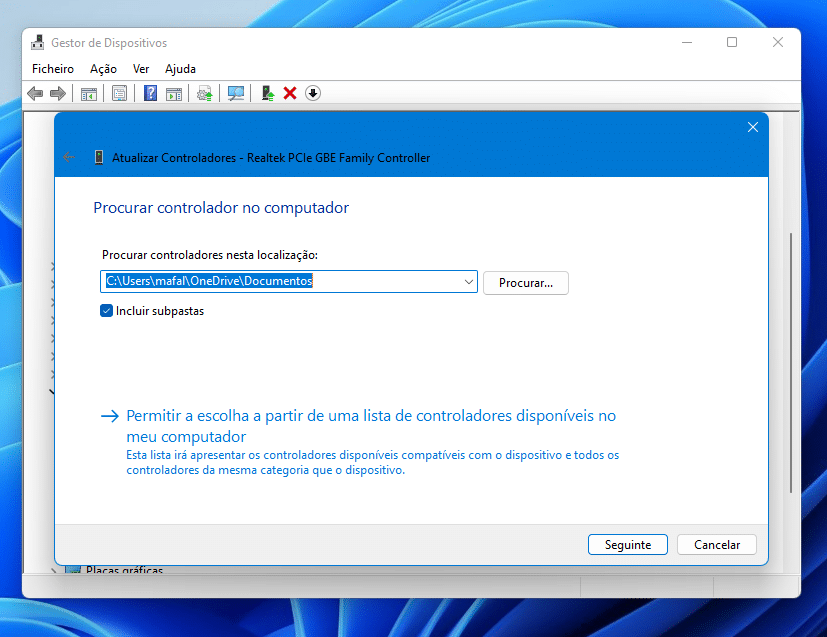Open the driver location dropdown arrow
This screenshot has height=637, width=827.
[468, 282]
